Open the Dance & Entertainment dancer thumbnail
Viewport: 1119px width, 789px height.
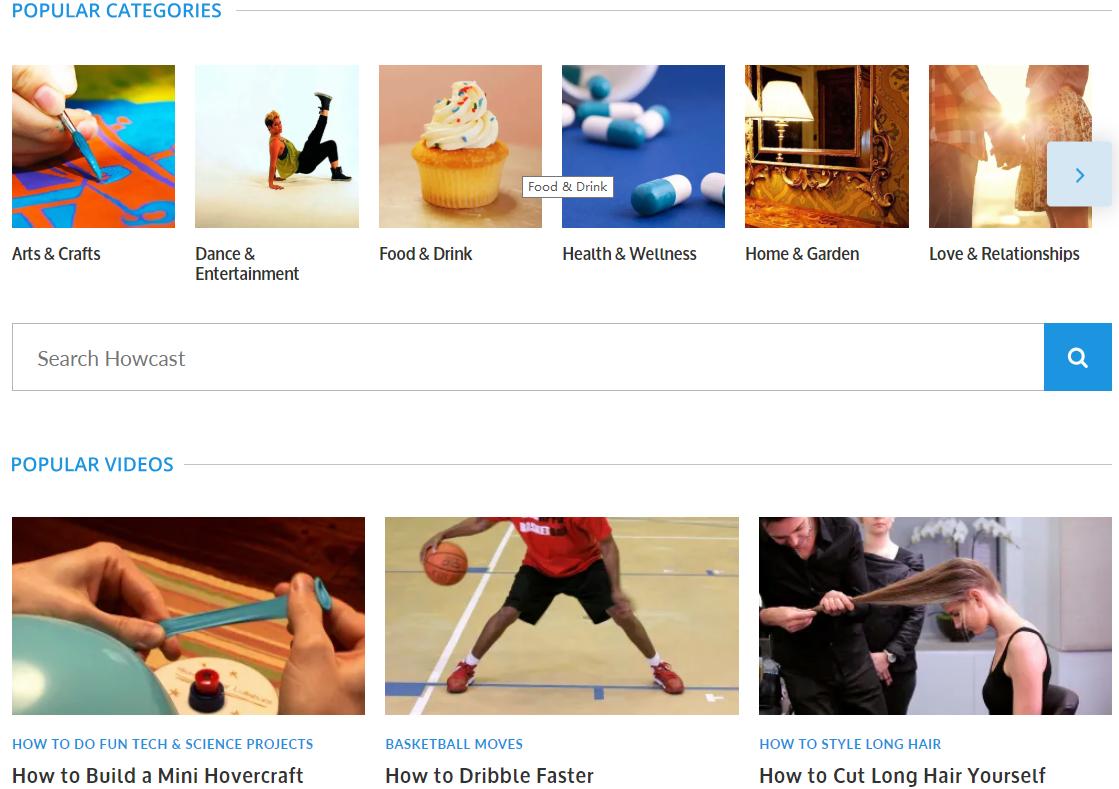click(x=277, y=146)
